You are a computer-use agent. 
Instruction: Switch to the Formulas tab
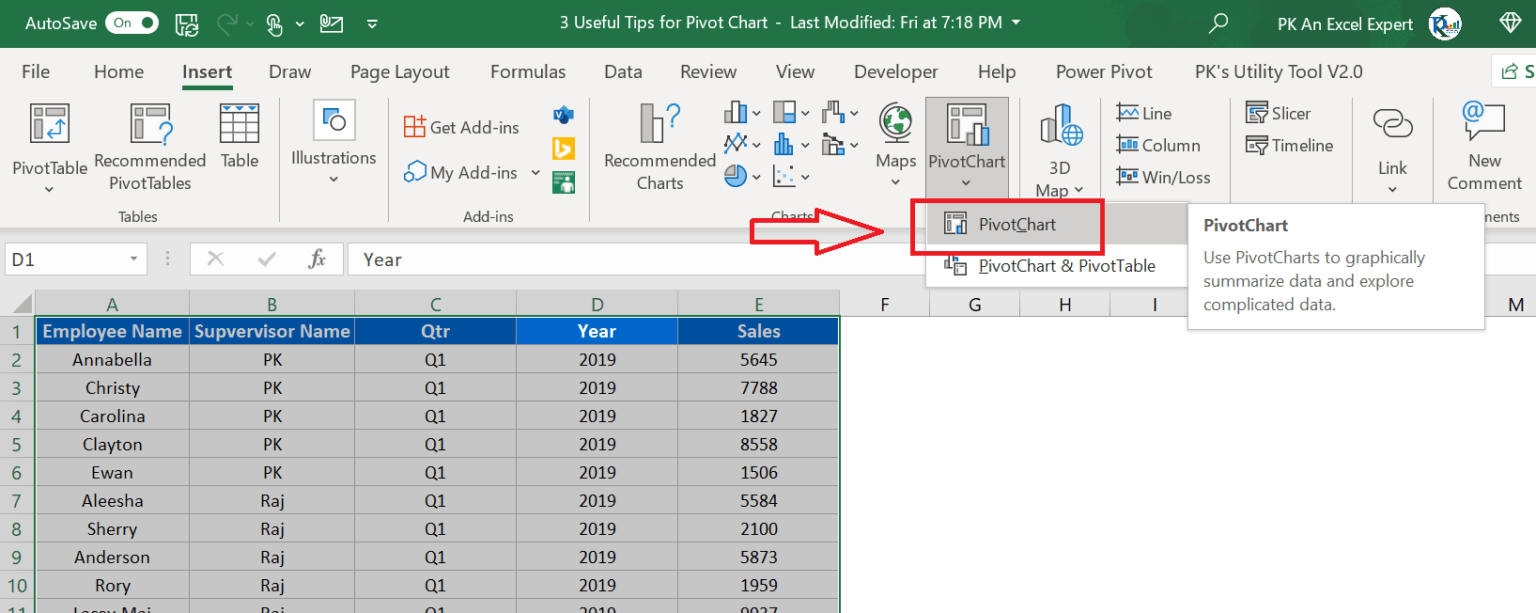point(527,72)
